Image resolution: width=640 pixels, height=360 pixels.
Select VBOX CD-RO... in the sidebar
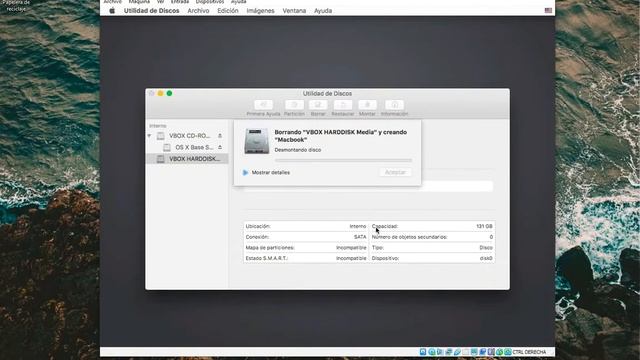[187, 136]
